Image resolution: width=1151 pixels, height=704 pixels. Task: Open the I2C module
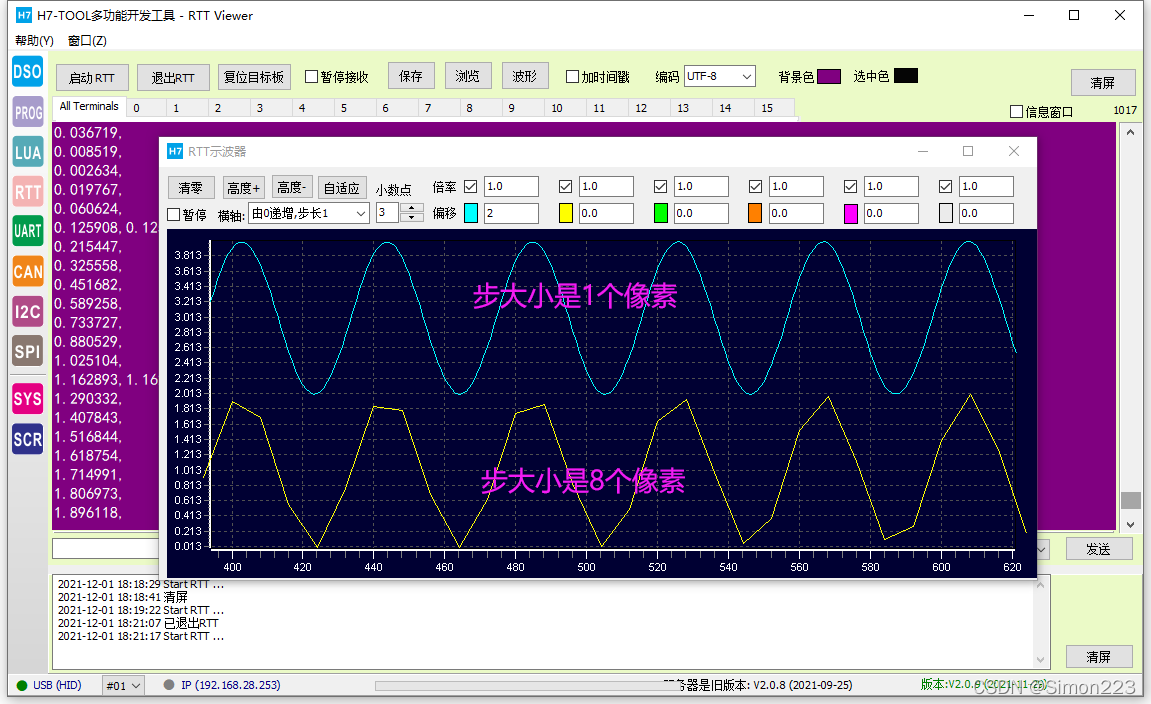click(28, 311)
